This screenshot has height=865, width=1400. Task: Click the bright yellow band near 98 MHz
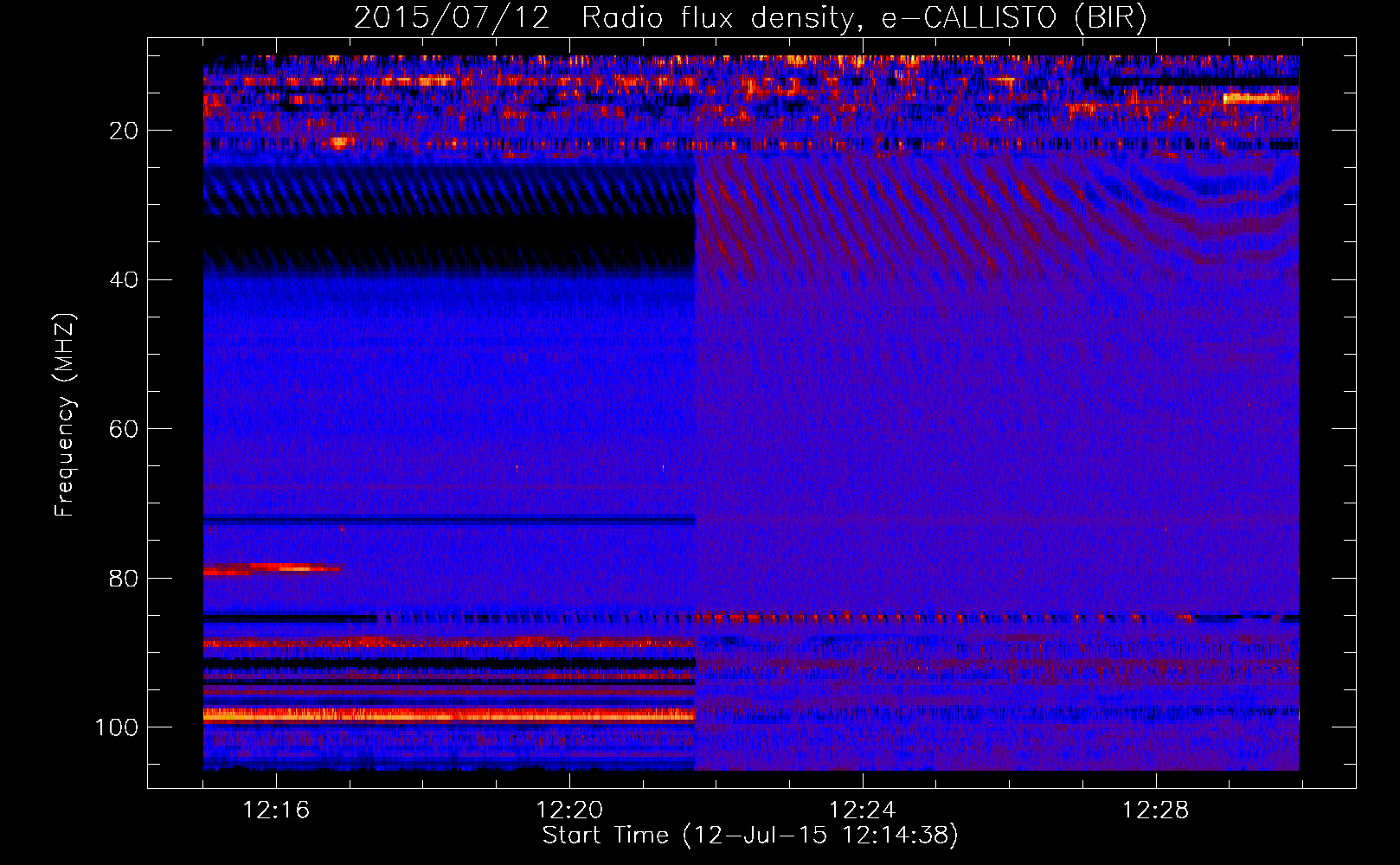(449, 714)
